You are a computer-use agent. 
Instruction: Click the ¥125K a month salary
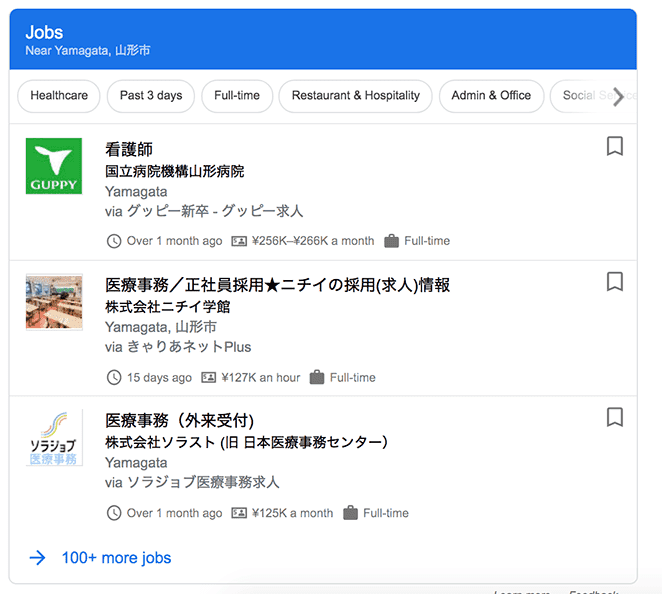point(292,513)
